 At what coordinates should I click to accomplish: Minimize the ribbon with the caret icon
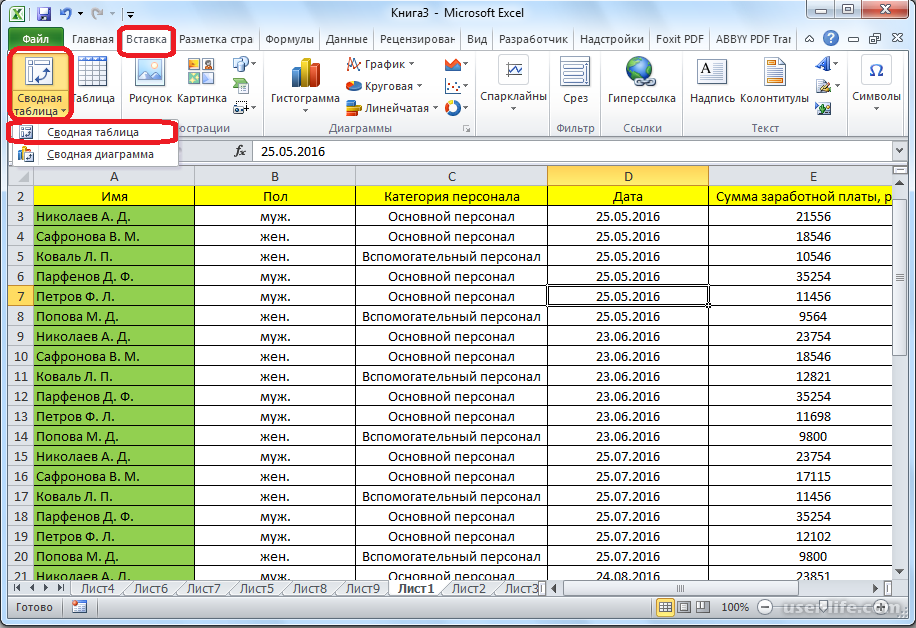click(x=809, y=39)
